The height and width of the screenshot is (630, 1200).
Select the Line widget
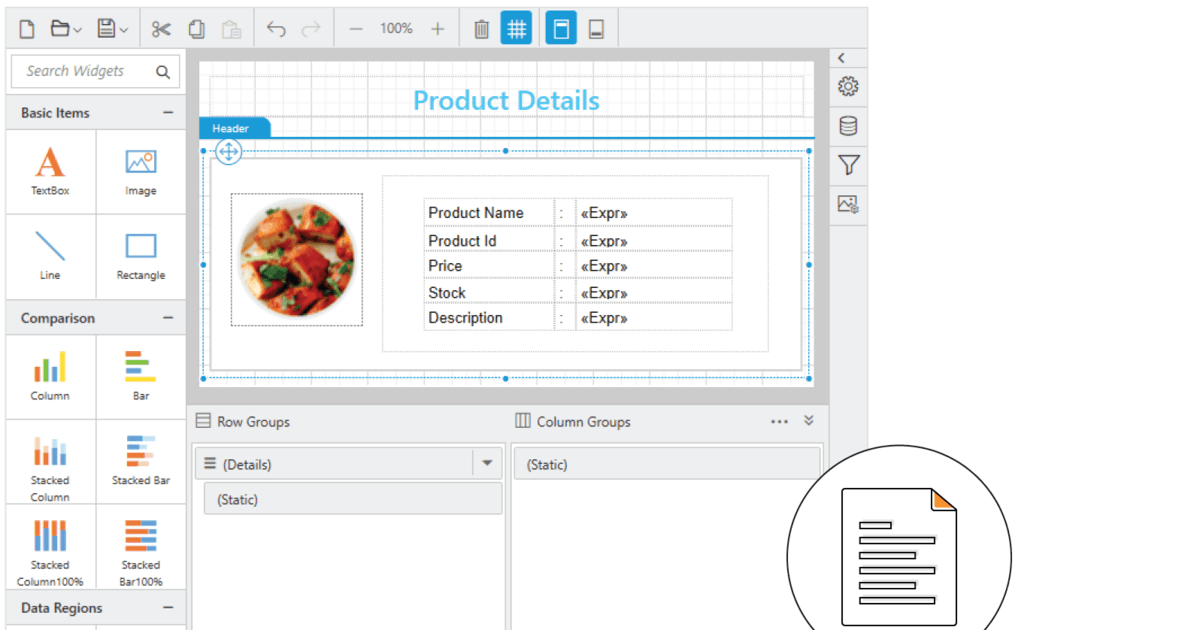tap(50, 255)
